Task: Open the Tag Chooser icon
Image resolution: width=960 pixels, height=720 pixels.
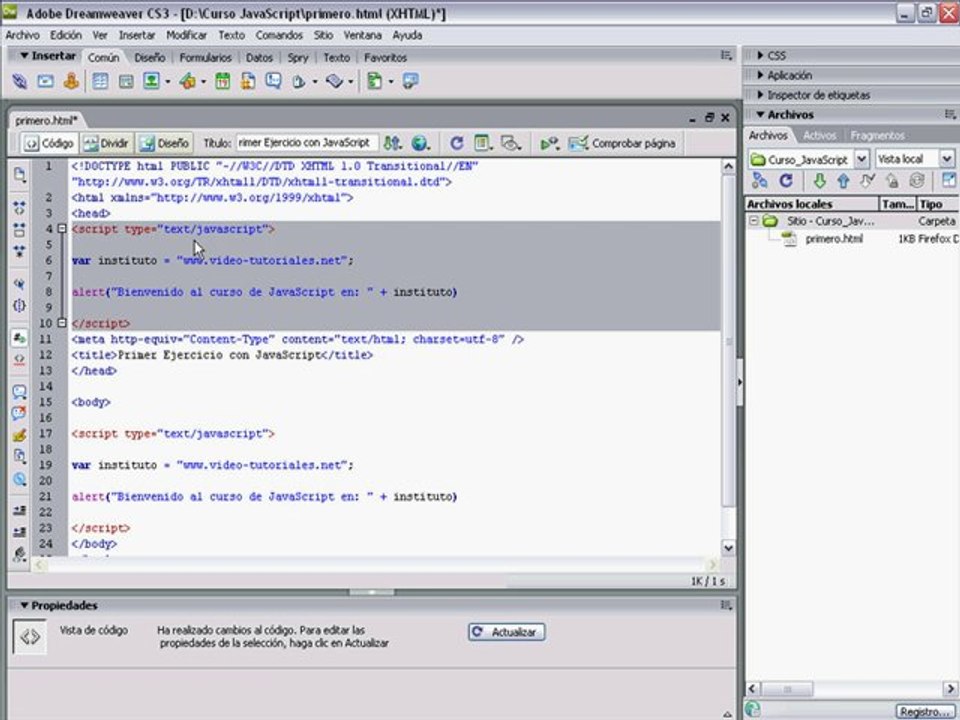Action: point(410,81)
